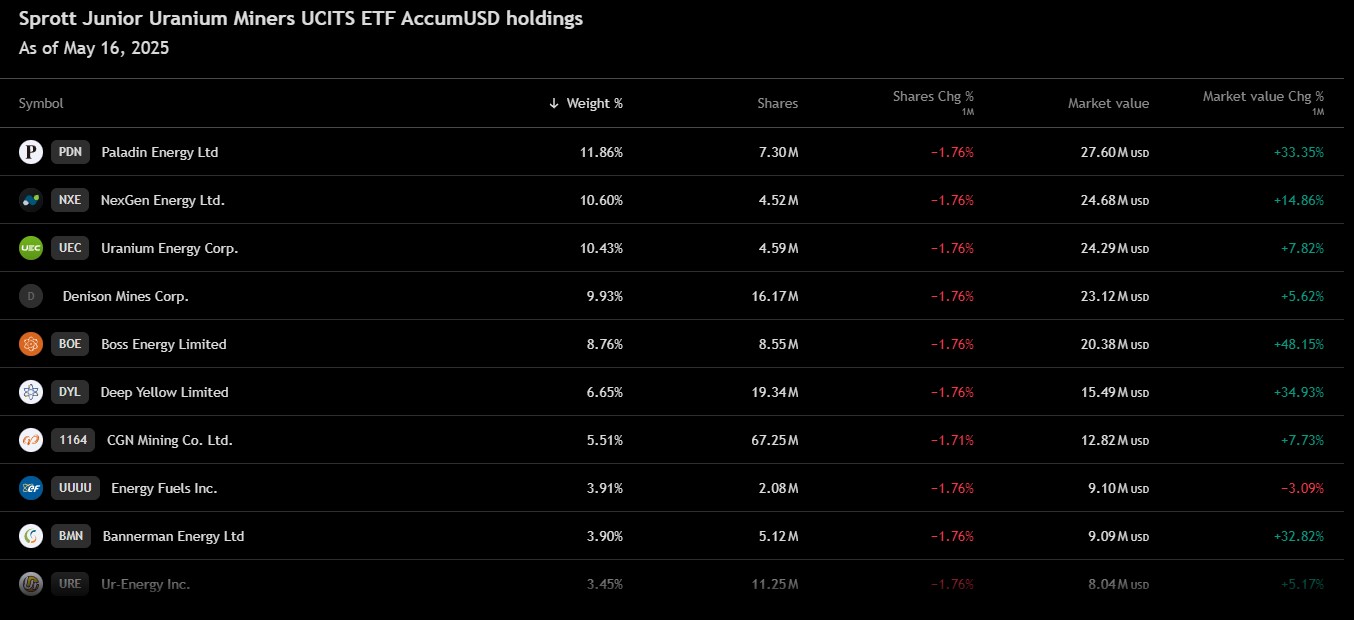
Task: Sort table by Shares column header
Action: tap(777, 103)
